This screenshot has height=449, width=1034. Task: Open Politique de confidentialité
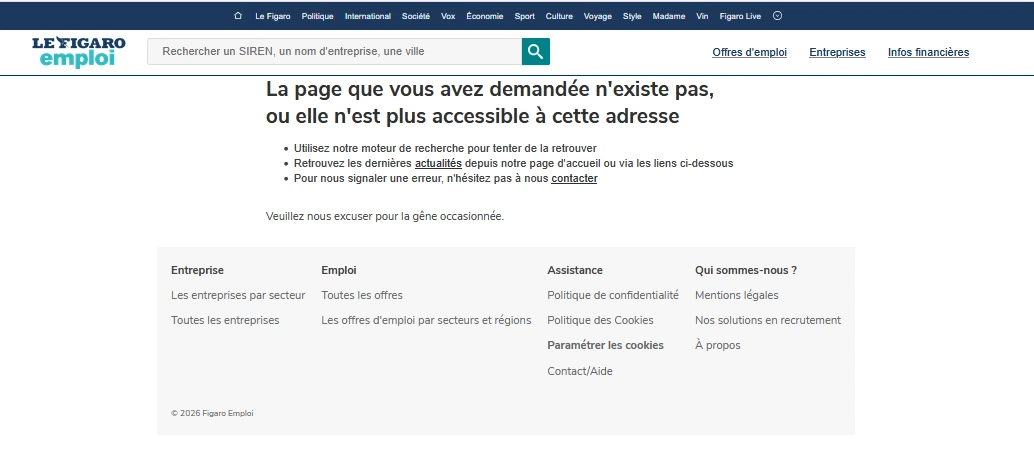click(x=613, y=295)
